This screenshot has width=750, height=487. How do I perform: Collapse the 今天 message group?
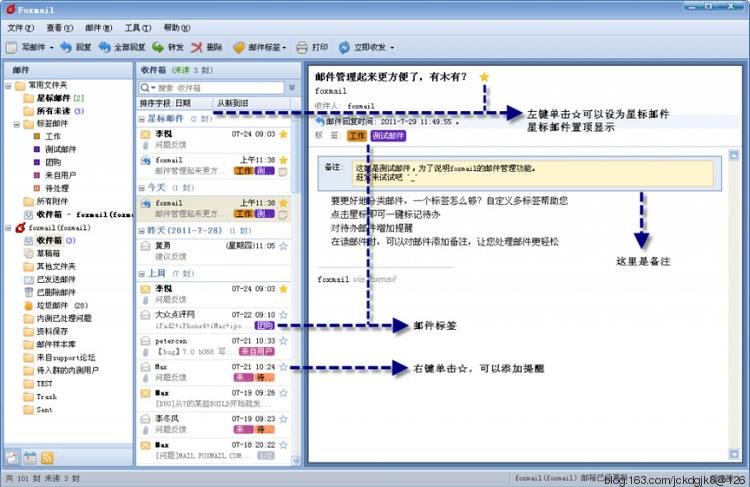[142, 188]
